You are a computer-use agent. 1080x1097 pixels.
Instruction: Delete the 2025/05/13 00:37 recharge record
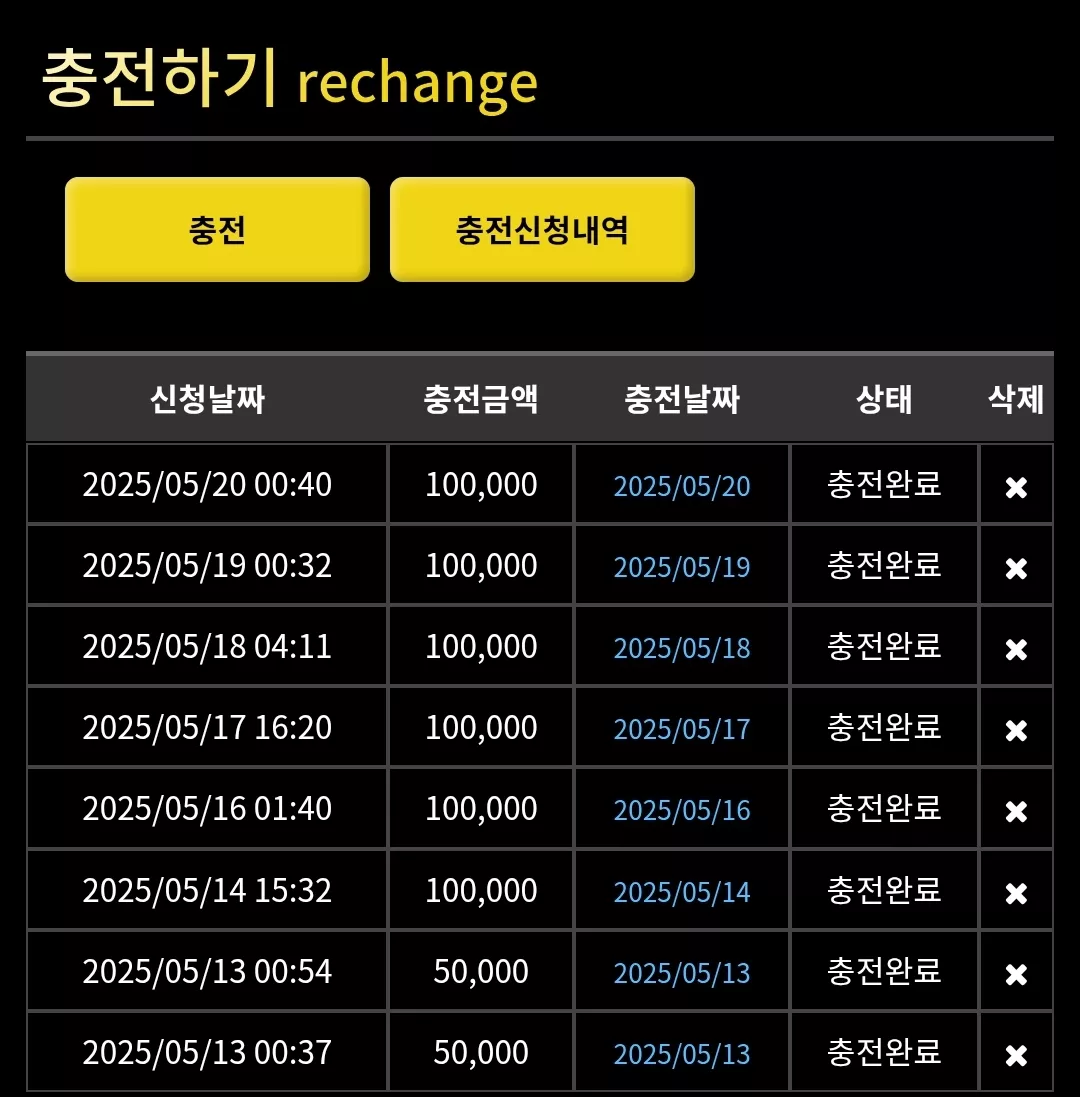[x=1016, y=1055]
